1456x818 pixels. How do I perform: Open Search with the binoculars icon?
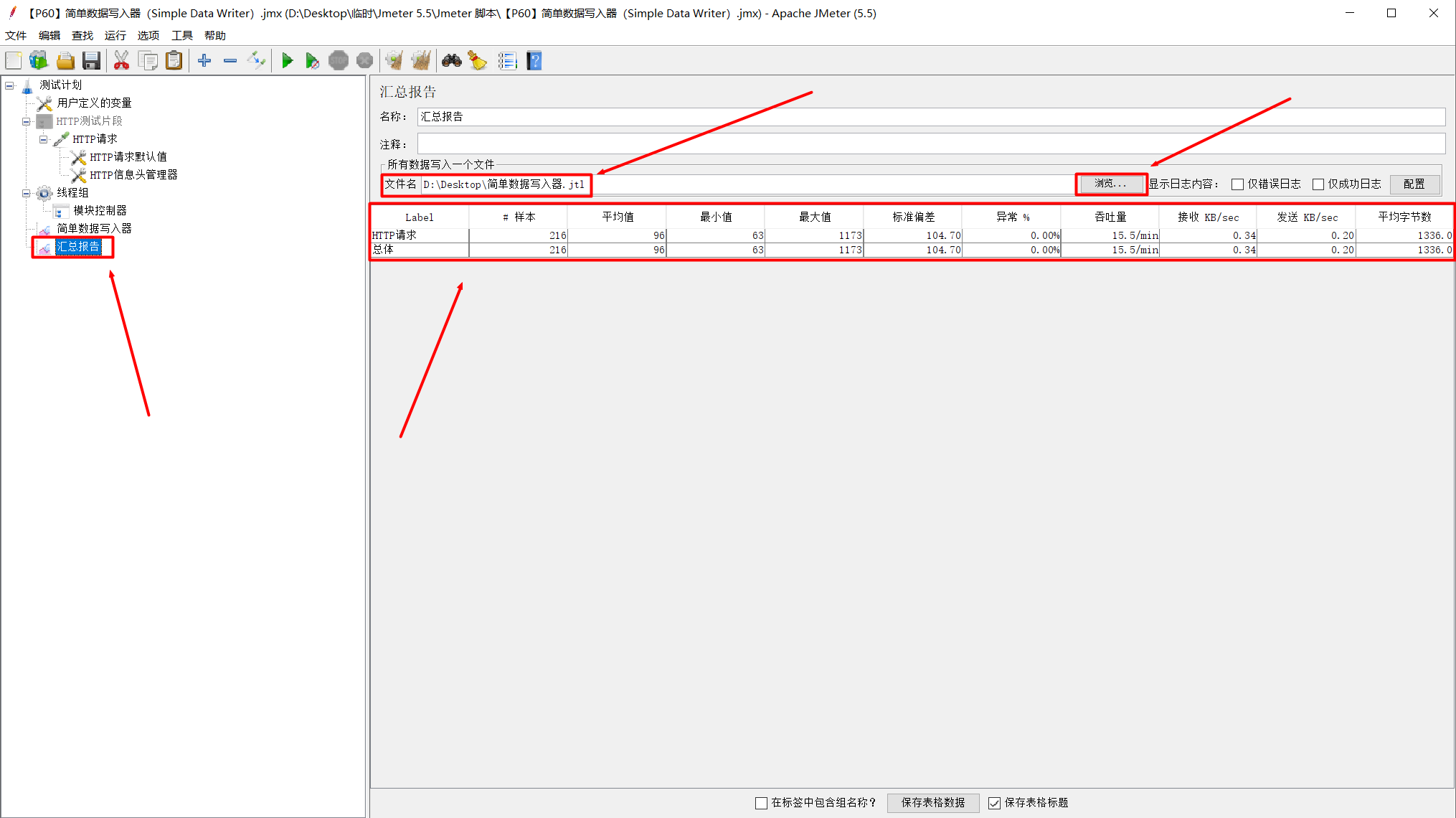(451, 61)
